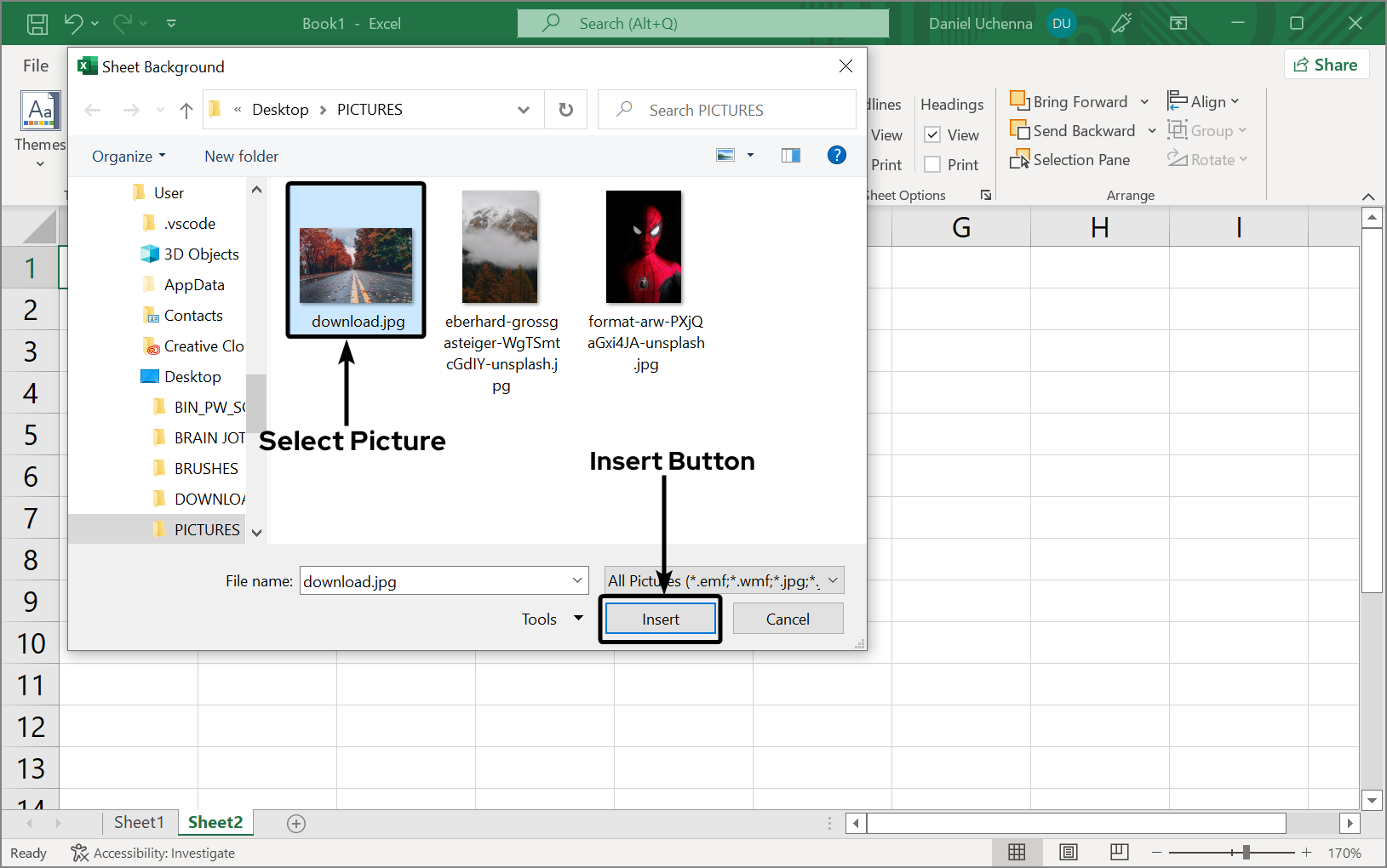Click the Save icon in title bar
Screen dimensions: 1387x868
(x=37, y=24)
